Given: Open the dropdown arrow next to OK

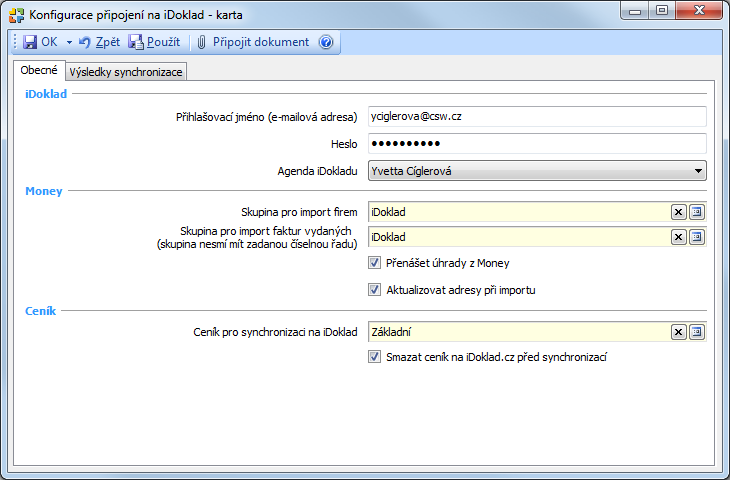Looking at the screenshot, I should 69,42.
